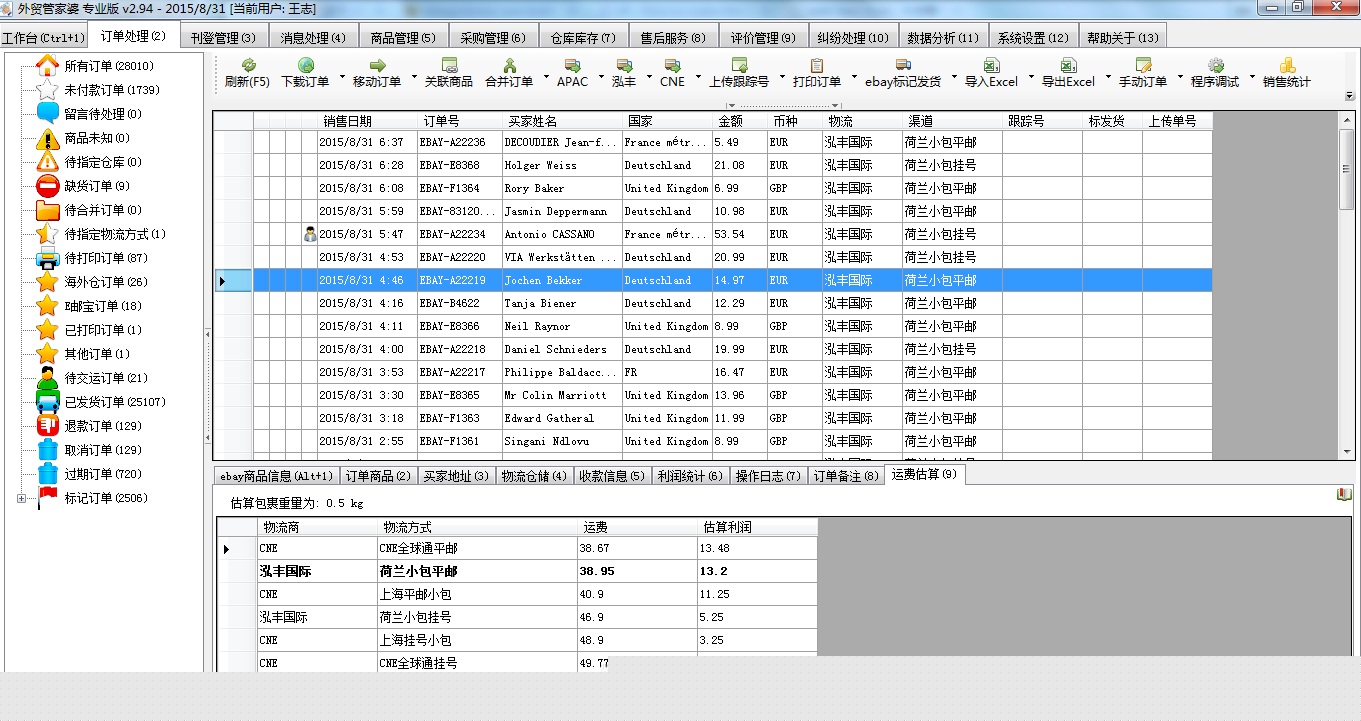Select the 所有订单 house icon in sidebar
The width and height of the screenshot is (1361, 721).
(47, 66)
